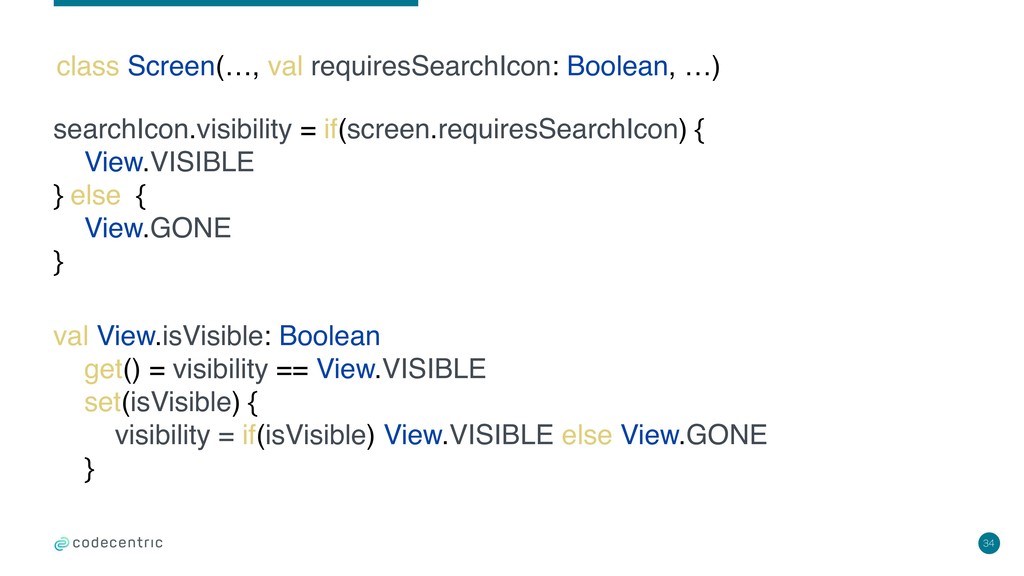Image resolution: width=1024 pixels, height=576 pixels.
Task: Click the class keyword
Action: click(88, 66)
